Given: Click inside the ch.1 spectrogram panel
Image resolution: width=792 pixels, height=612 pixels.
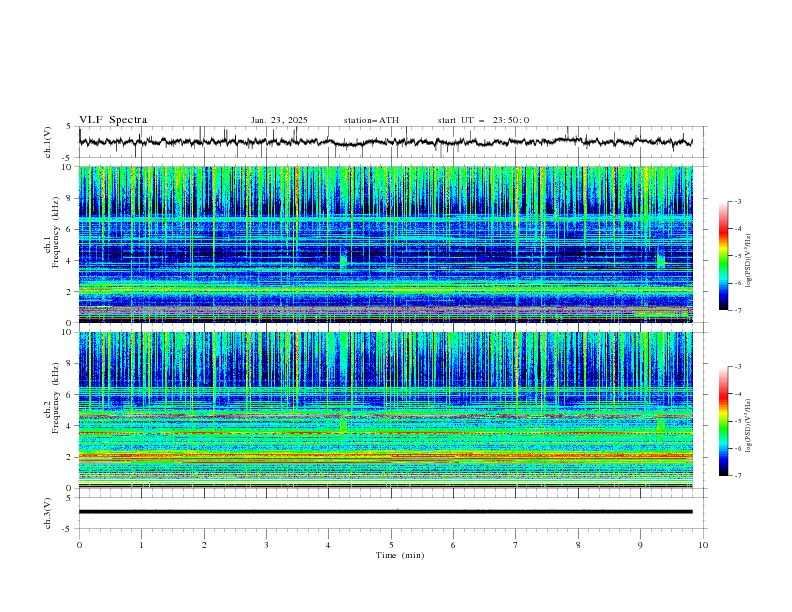Looking at the screenshot, I should click(x=385, y=244).
